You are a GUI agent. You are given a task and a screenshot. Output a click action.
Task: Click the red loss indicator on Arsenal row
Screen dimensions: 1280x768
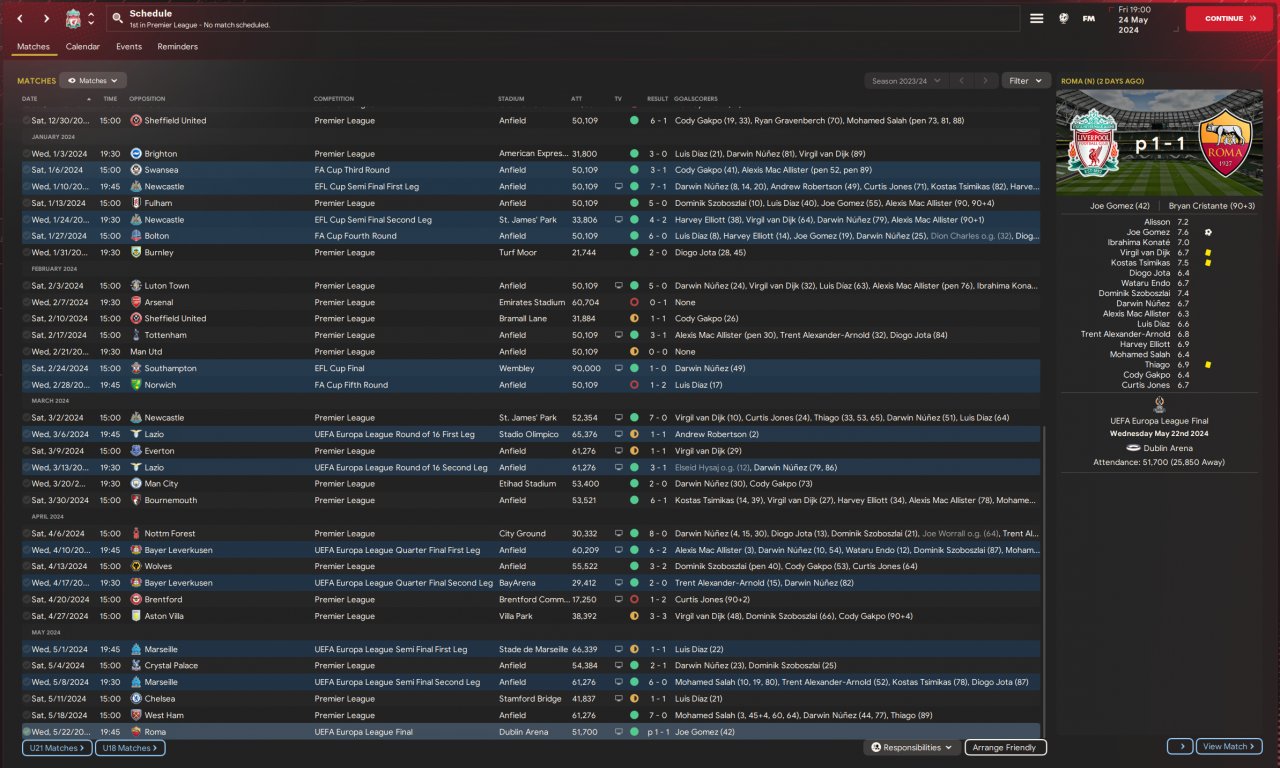pos(634,302)
